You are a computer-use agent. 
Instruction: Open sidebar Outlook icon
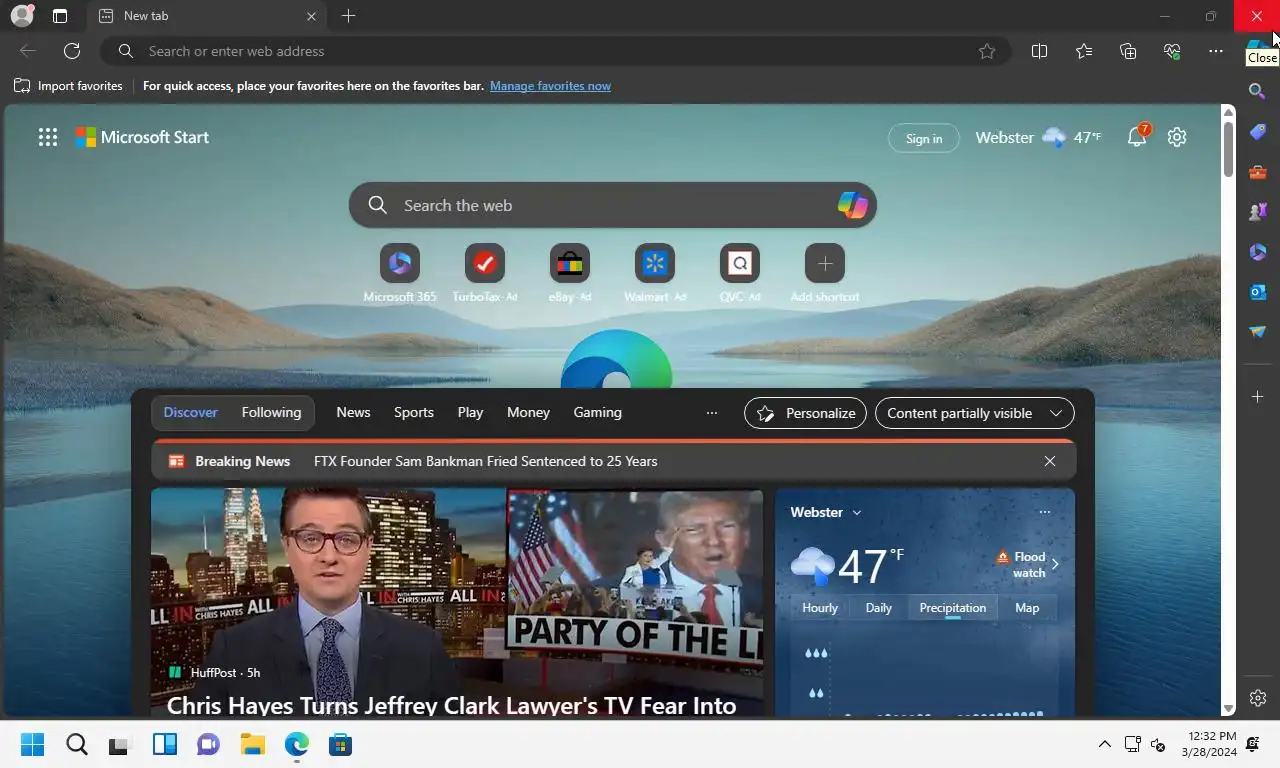(1258, 292)
